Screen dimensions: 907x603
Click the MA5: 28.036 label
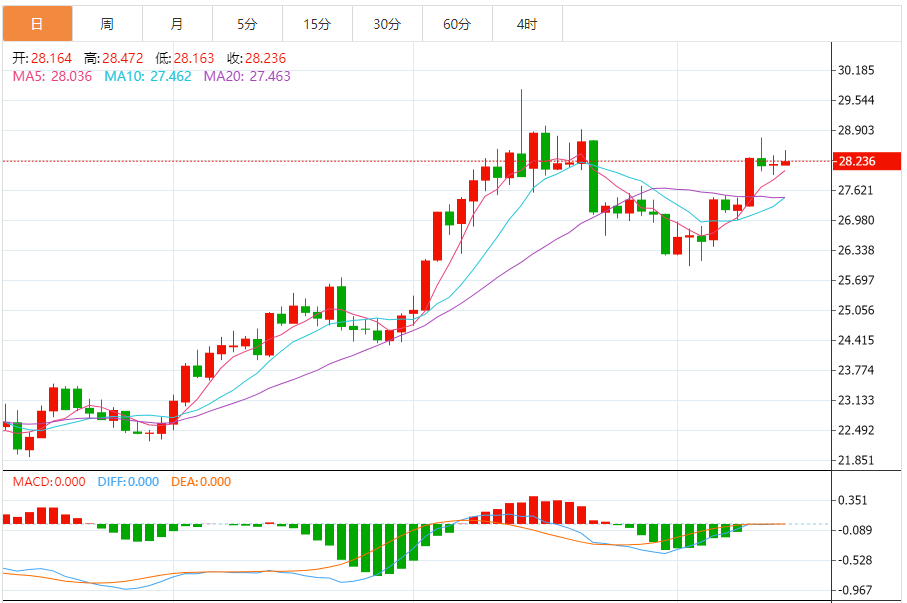pos(52,76)
